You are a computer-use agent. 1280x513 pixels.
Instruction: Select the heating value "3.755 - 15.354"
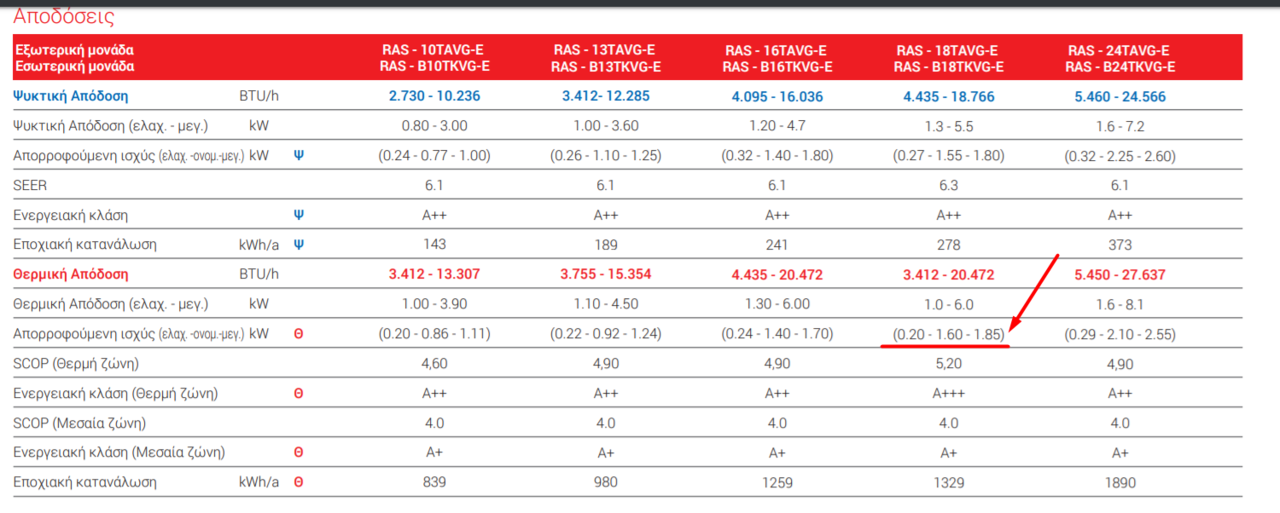[606, 274]
